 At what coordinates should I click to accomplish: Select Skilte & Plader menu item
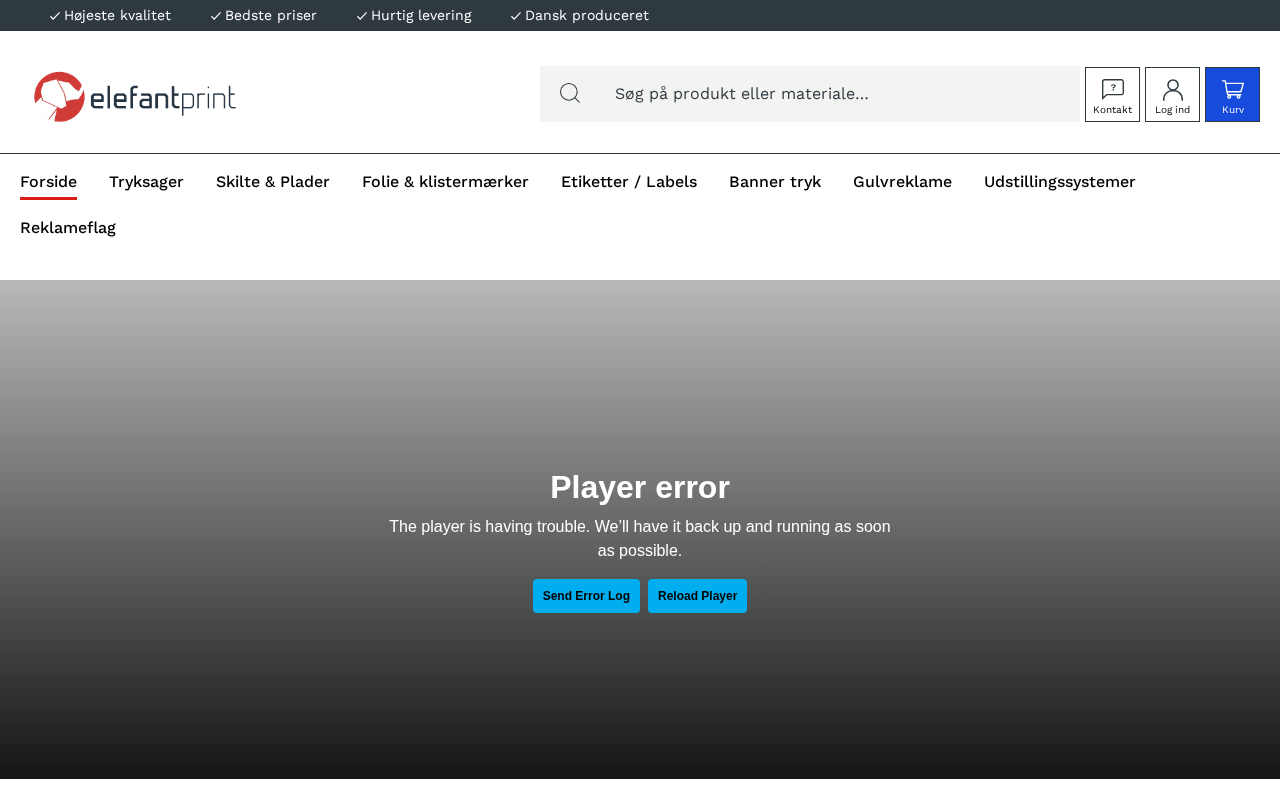coord(273,182)
